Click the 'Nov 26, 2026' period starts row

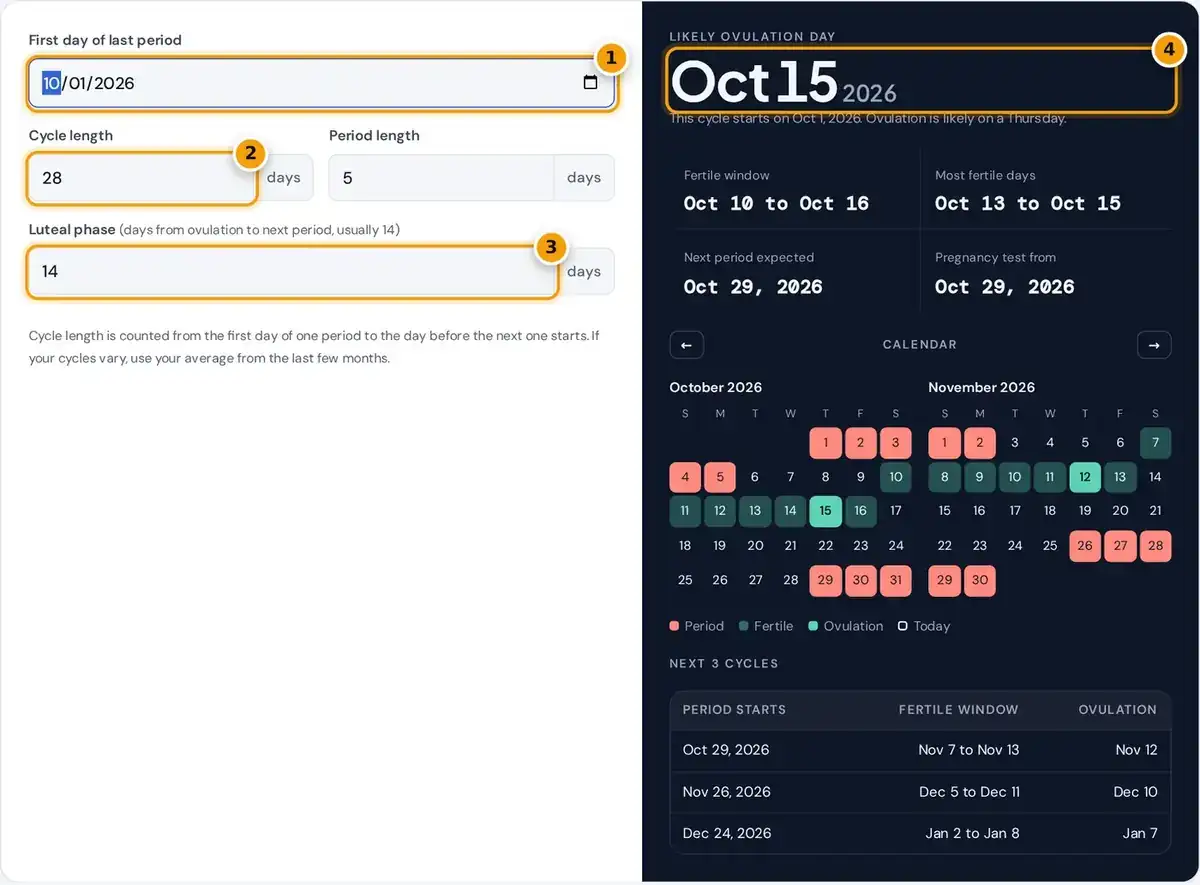tap(920, 792)
